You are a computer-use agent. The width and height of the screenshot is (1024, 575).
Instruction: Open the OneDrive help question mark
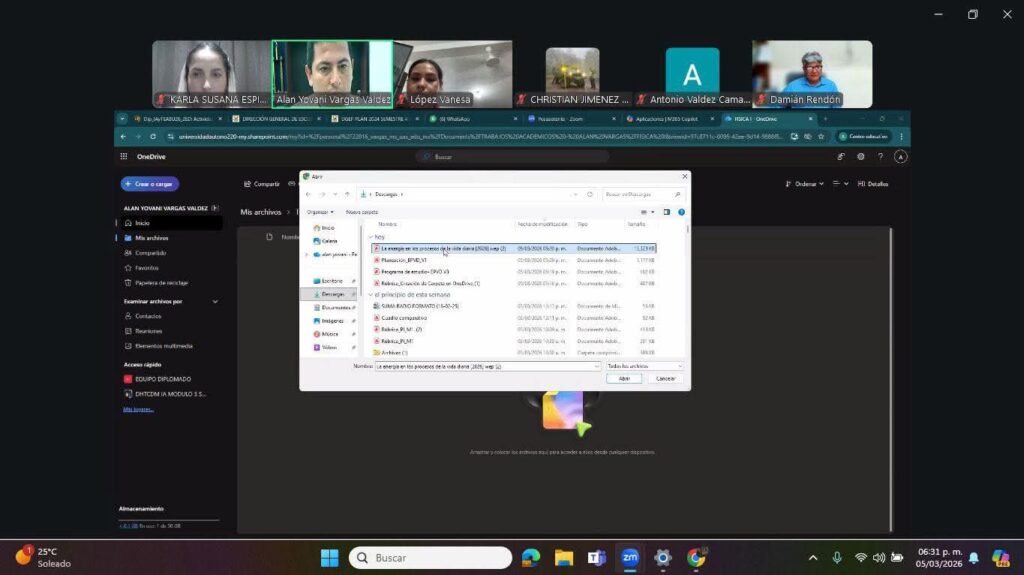(x=880, y=157)
